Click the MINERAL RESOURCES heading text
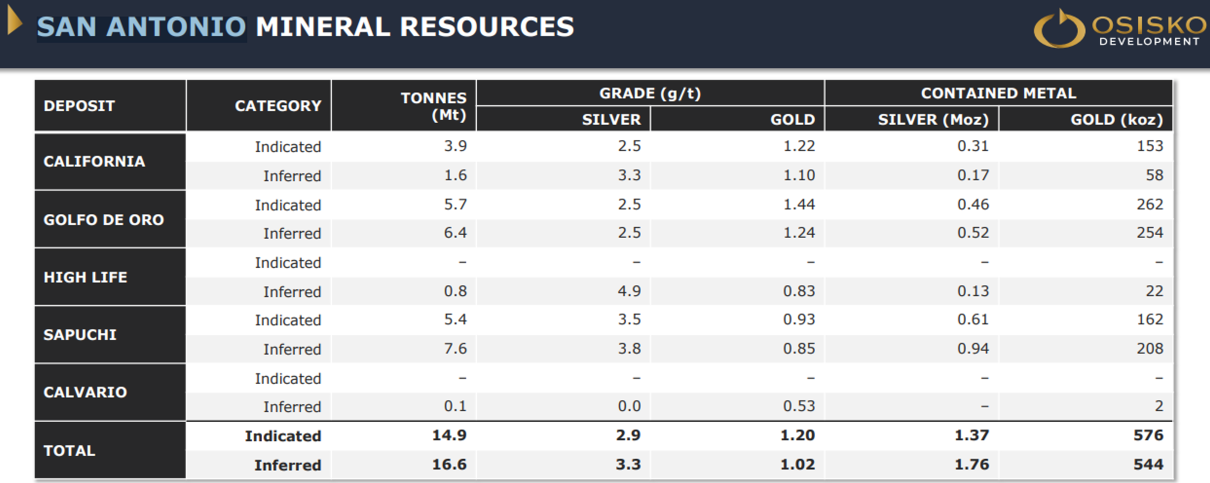The height and width of the screenshot is (483, 1210). coord(415,26)
